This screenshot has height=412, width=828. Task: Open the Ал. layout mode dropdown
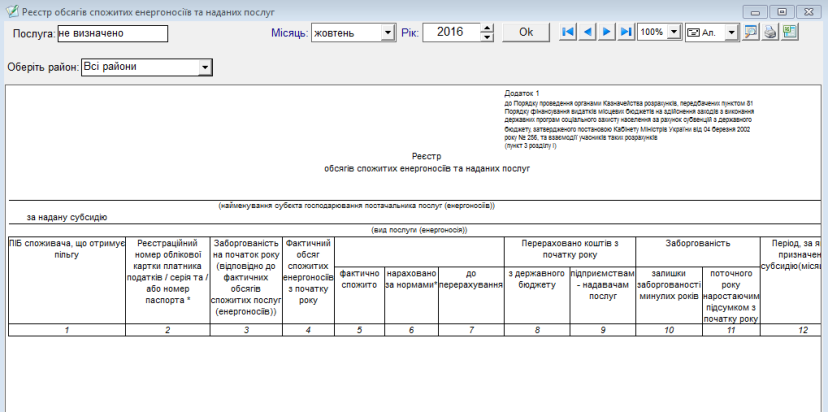coord(733,33)
